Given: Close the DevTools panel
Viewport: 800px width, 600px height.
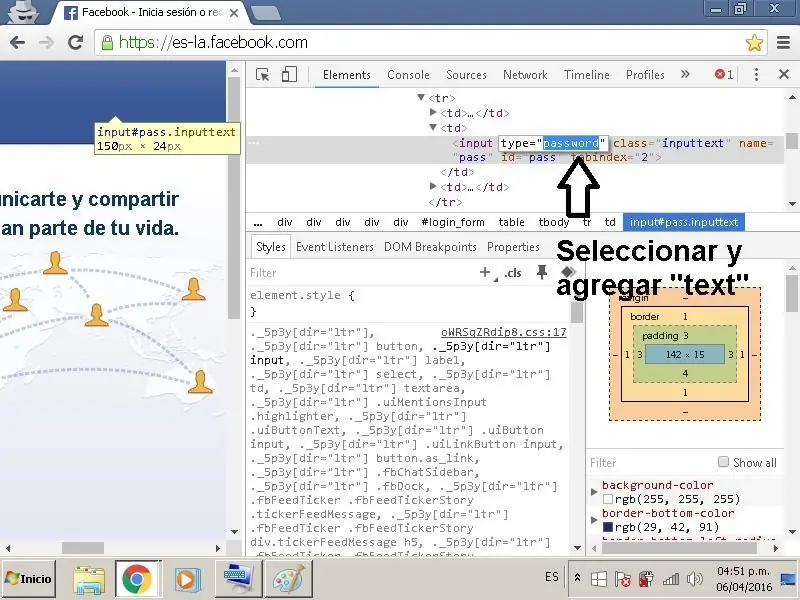Looking at the screenshot, I should pyautogui.click(x=784, y=74).
